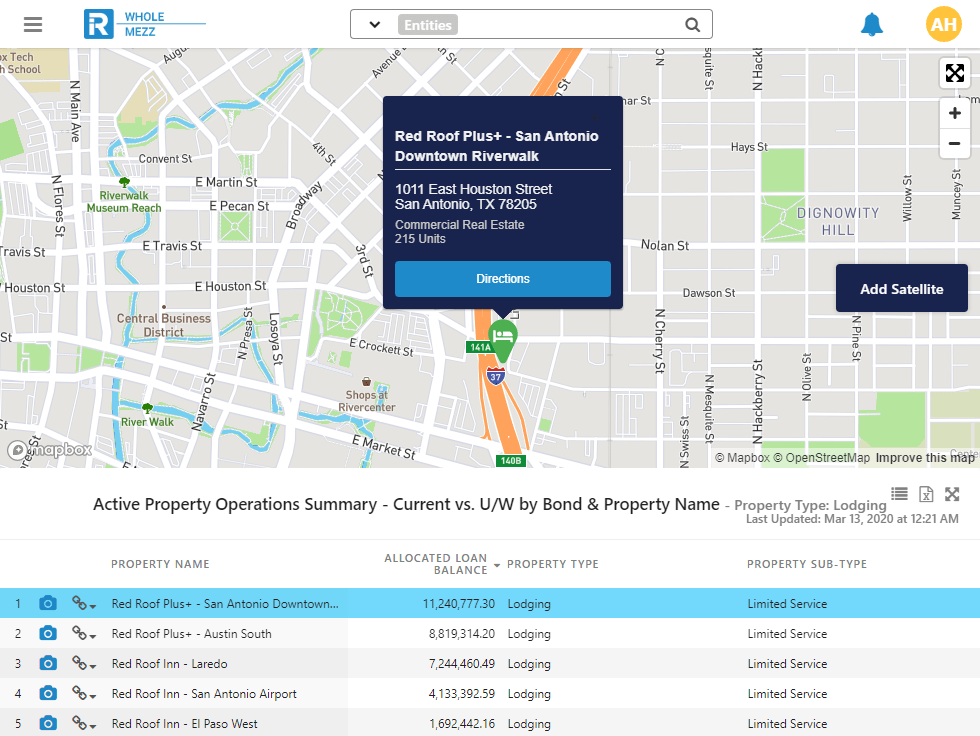Viewport: 980px width, 736px height.
Task: Expand map to fullscreen
Action: coord(954,73)
